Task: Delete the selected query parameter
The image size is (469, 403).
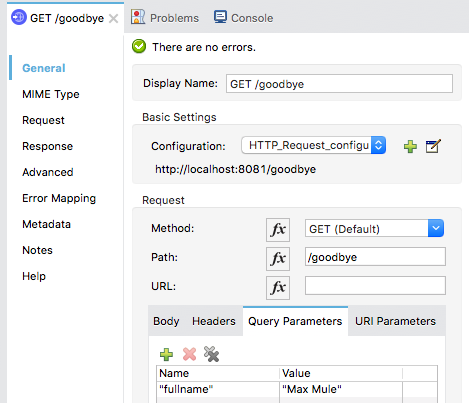Action: [x=189, y=354]
